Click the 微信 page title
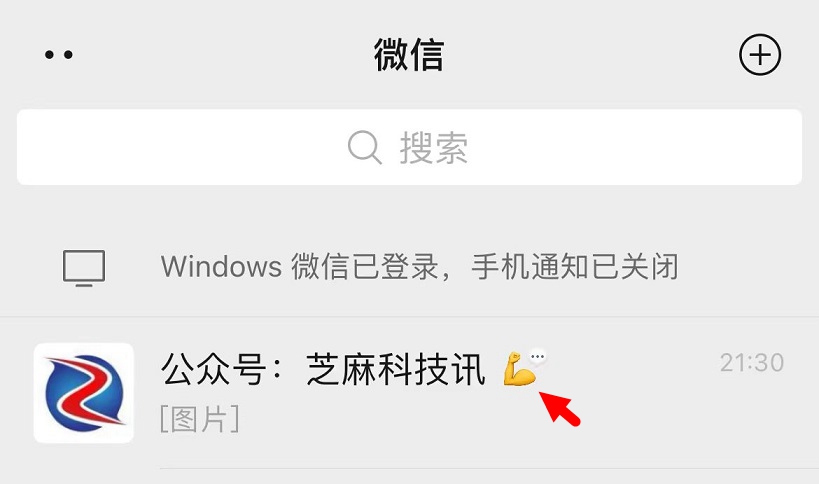Screen dimensions: 819x484 tap(409, 55)
